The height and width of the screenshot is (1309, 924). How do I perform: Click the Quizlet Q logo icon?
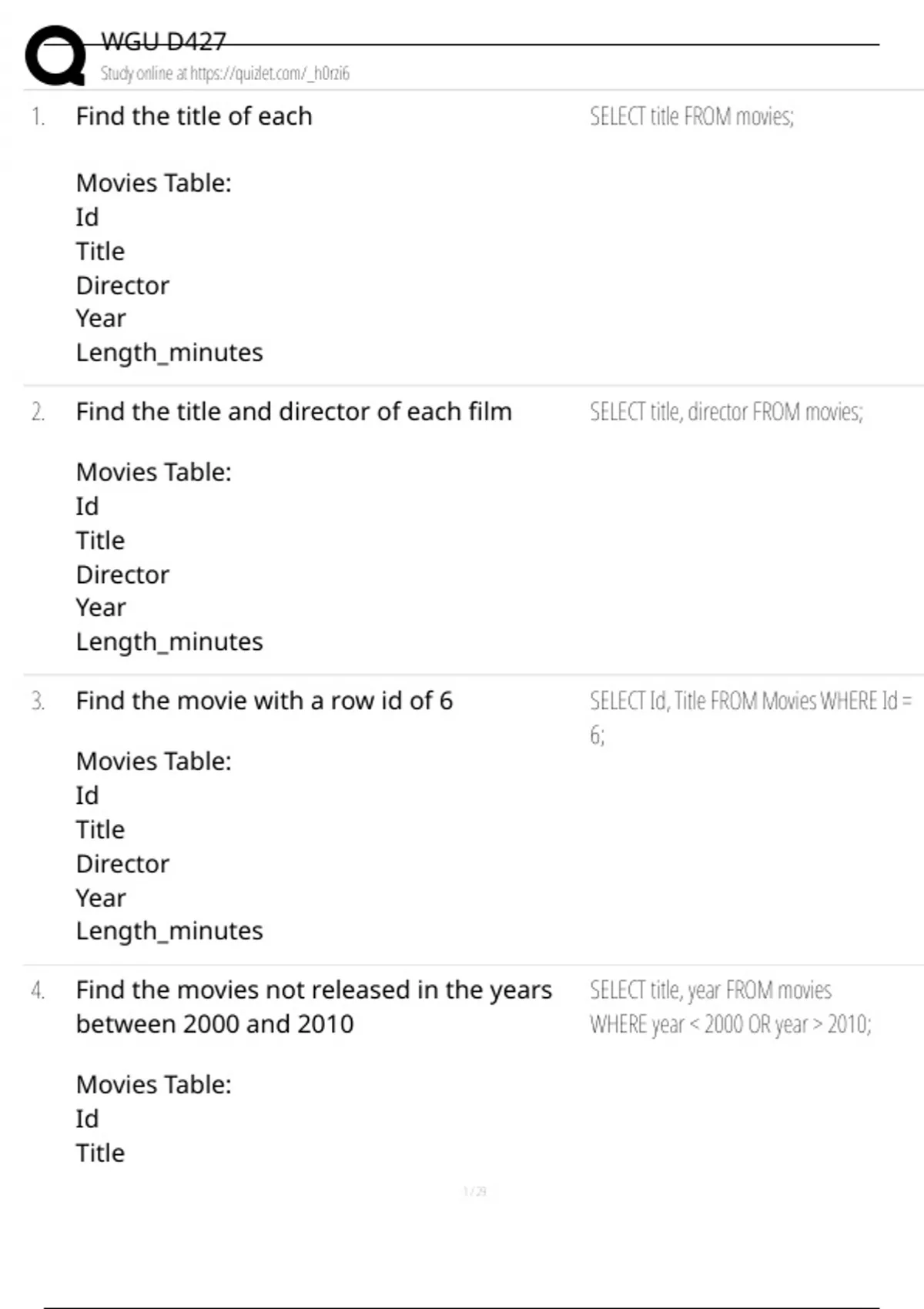[55, 55]
